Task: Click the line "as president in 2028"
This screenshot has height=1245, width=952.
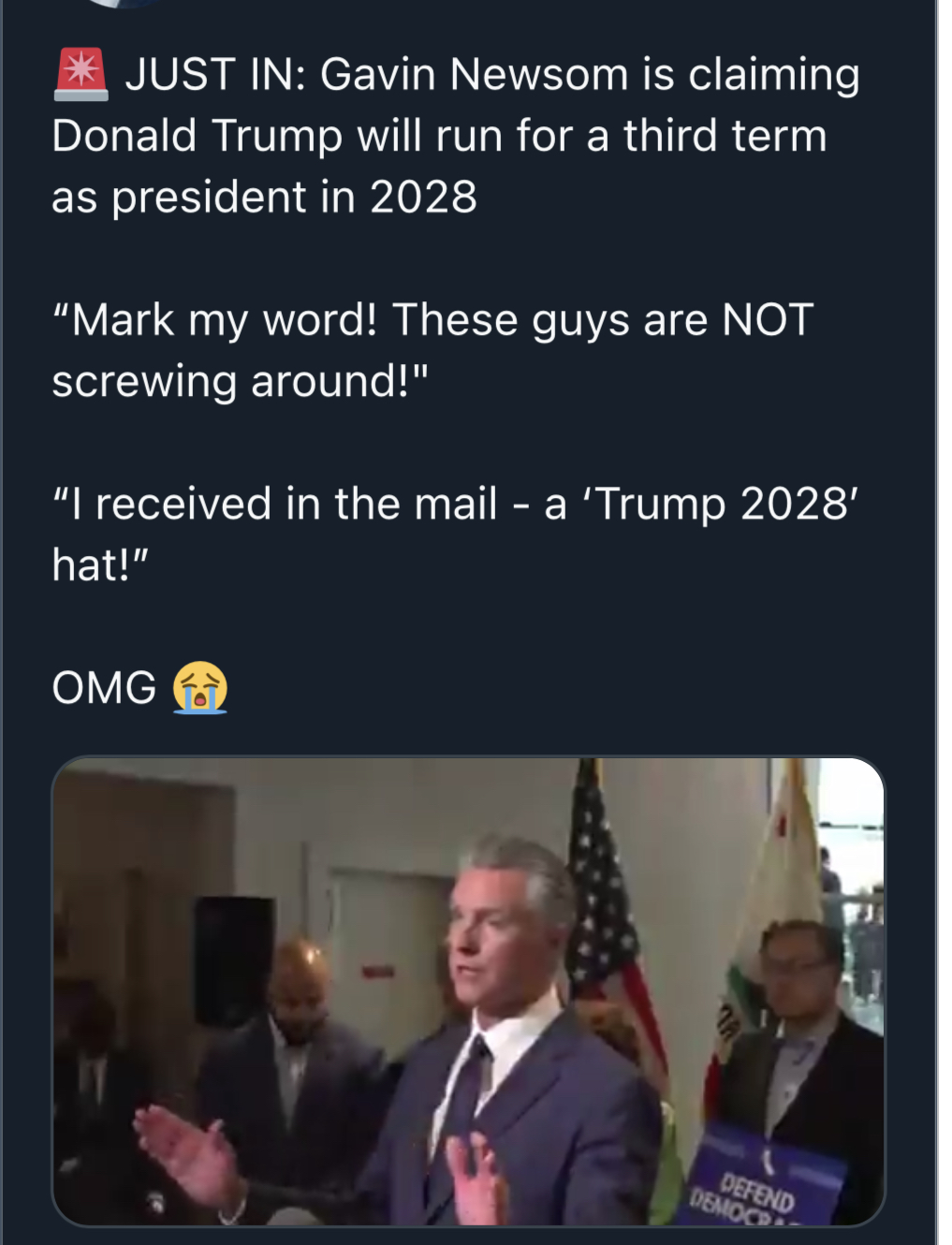Action: point(264,198)
